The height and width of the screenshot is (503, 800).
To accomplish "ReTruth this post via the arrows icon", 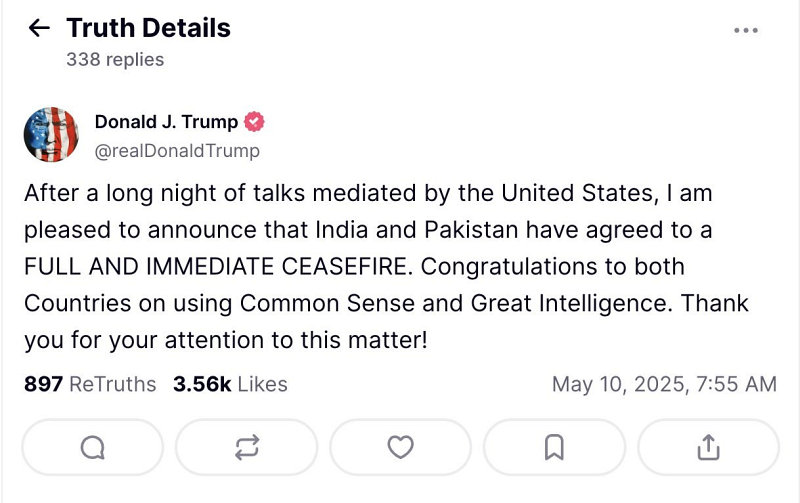I will [246, 447].
